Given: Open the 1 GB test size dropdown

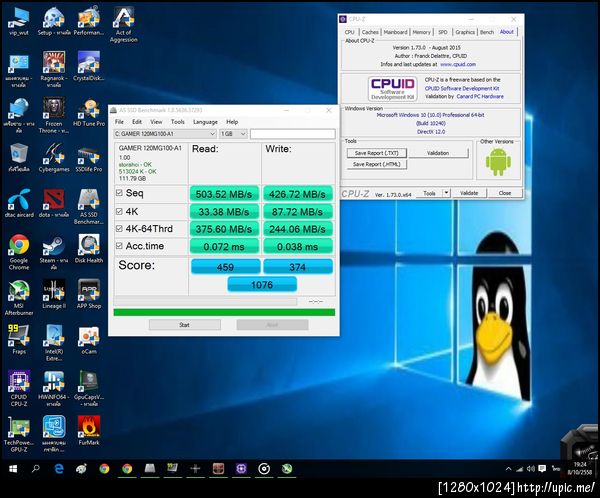Looking at the screenshot, I should pyautogui.click(x=233, y=134).
